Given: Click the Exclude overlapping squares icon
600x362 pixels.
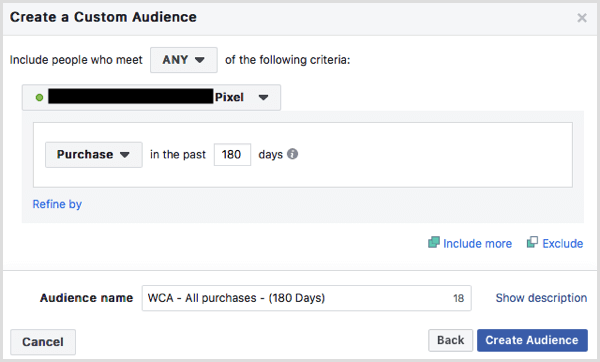Looking at the screenshot, I should [x=532, y=242].
